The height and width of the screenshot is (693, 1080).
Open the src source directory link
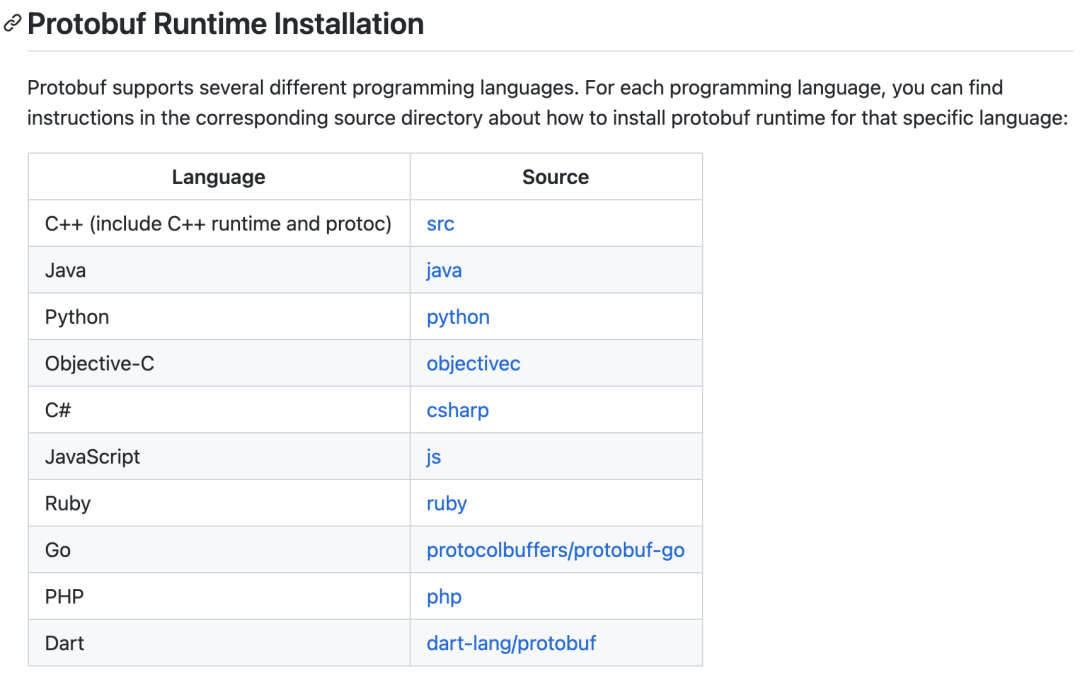pos(440,224)
